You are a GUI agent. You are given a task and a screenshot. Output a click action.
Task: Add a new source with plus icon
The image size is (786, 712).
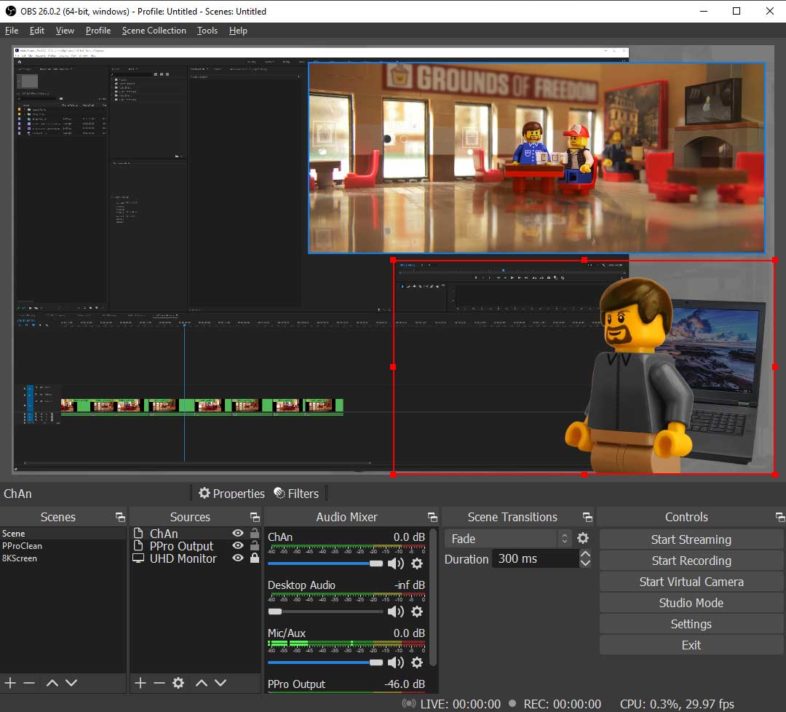140,682
